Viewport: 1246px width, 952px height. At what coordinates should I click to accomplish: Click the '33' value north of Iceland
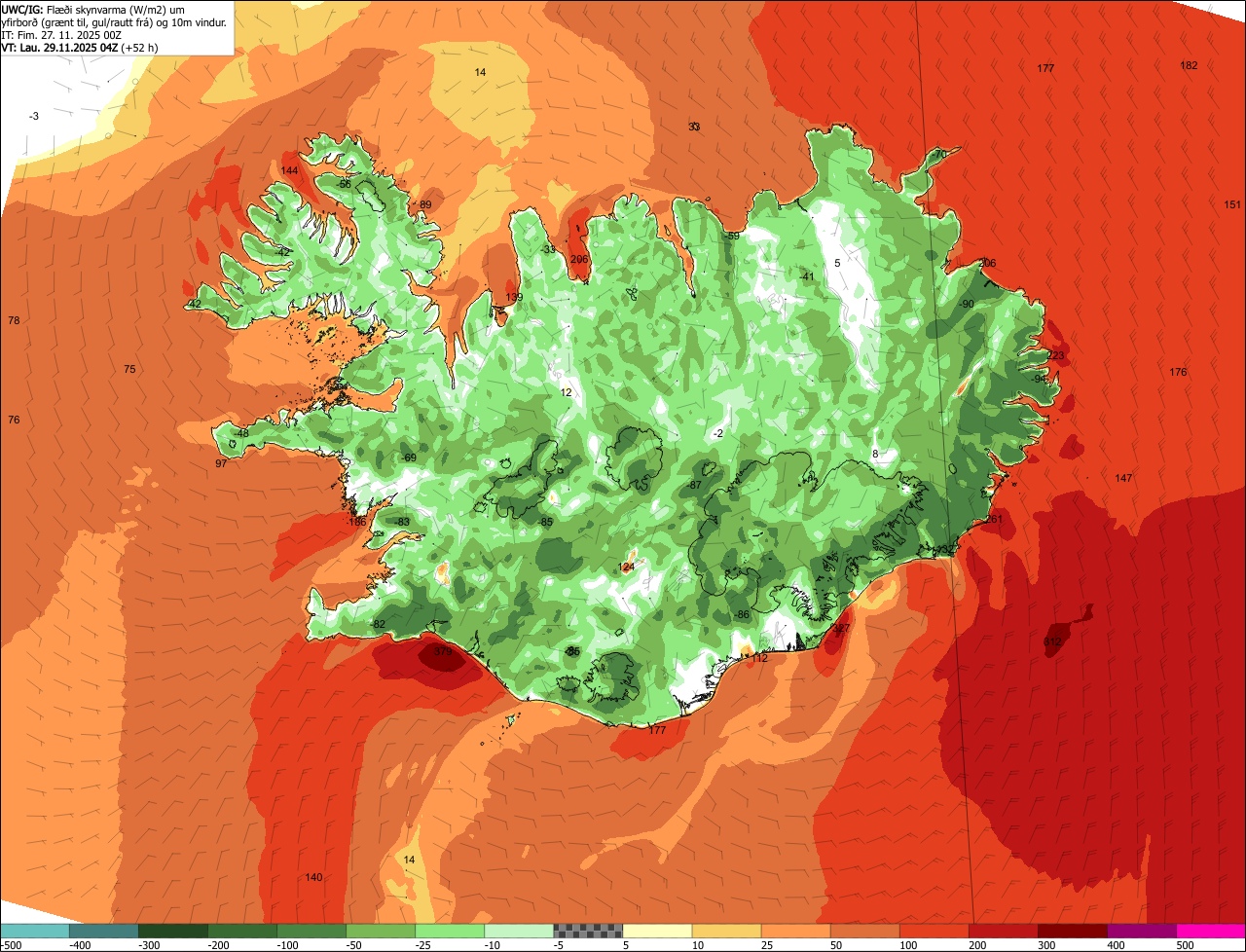coord(694,127)
